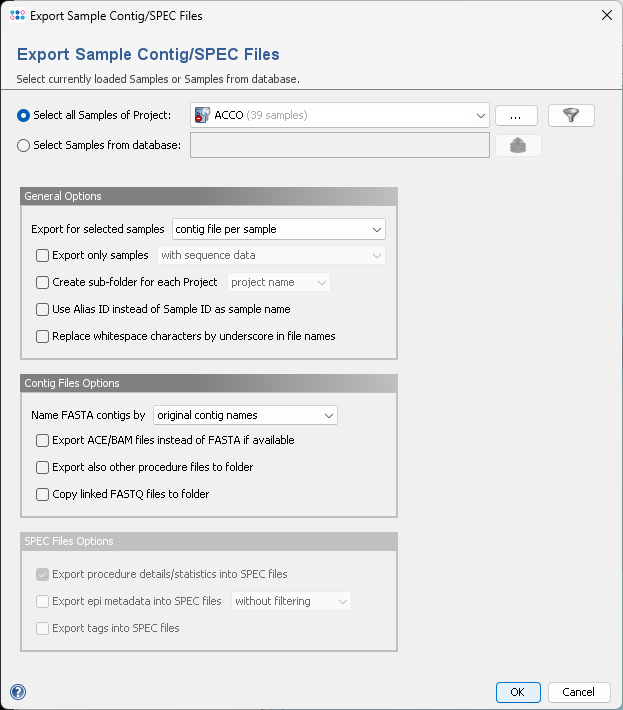Enable 'Replace whitespace characters by underscore'

[x=42, y=336]
